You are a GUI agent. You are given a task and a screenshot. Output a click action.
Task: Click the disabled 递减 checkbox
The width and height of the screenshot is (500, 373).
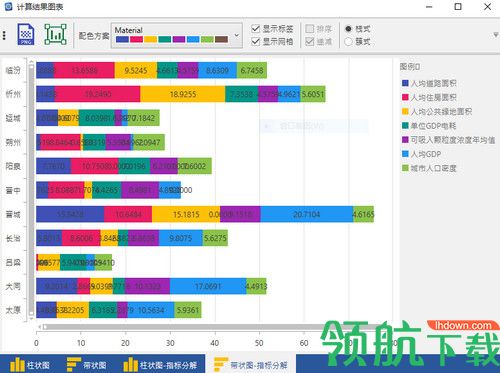tap(310, 41)
